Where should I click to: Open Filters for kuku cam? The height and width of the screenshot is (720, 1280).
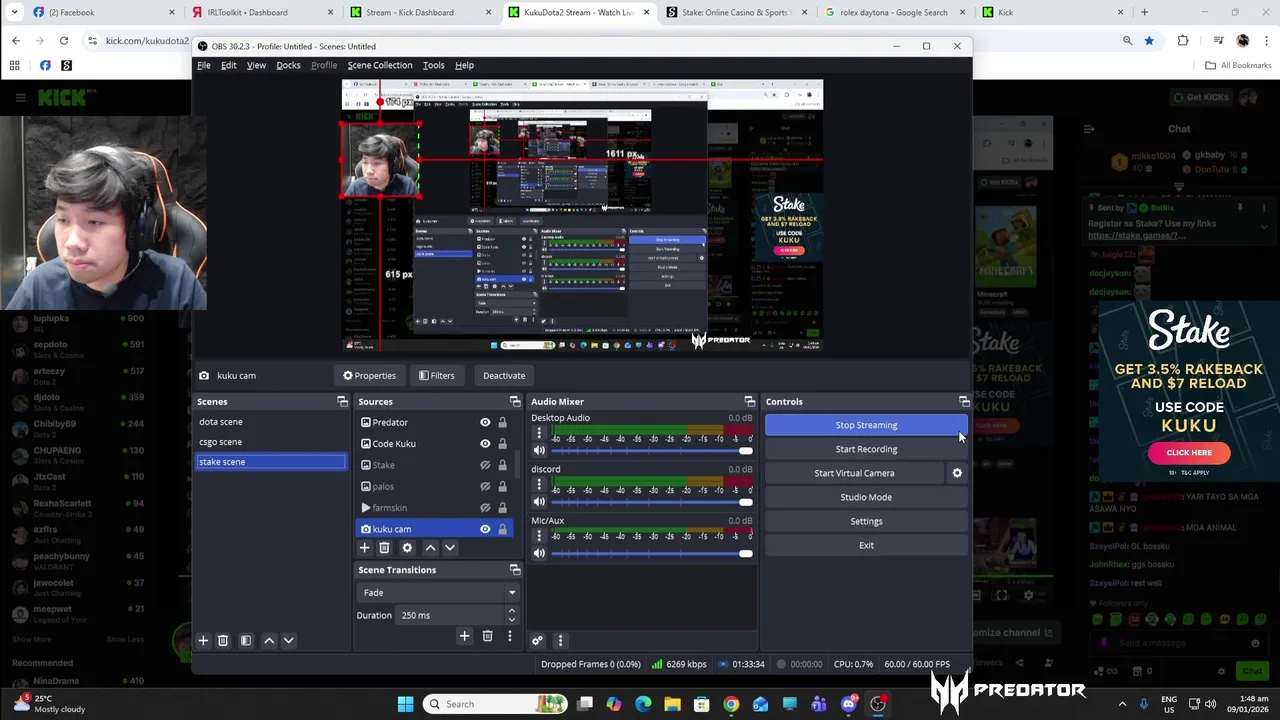pos(436,376)
